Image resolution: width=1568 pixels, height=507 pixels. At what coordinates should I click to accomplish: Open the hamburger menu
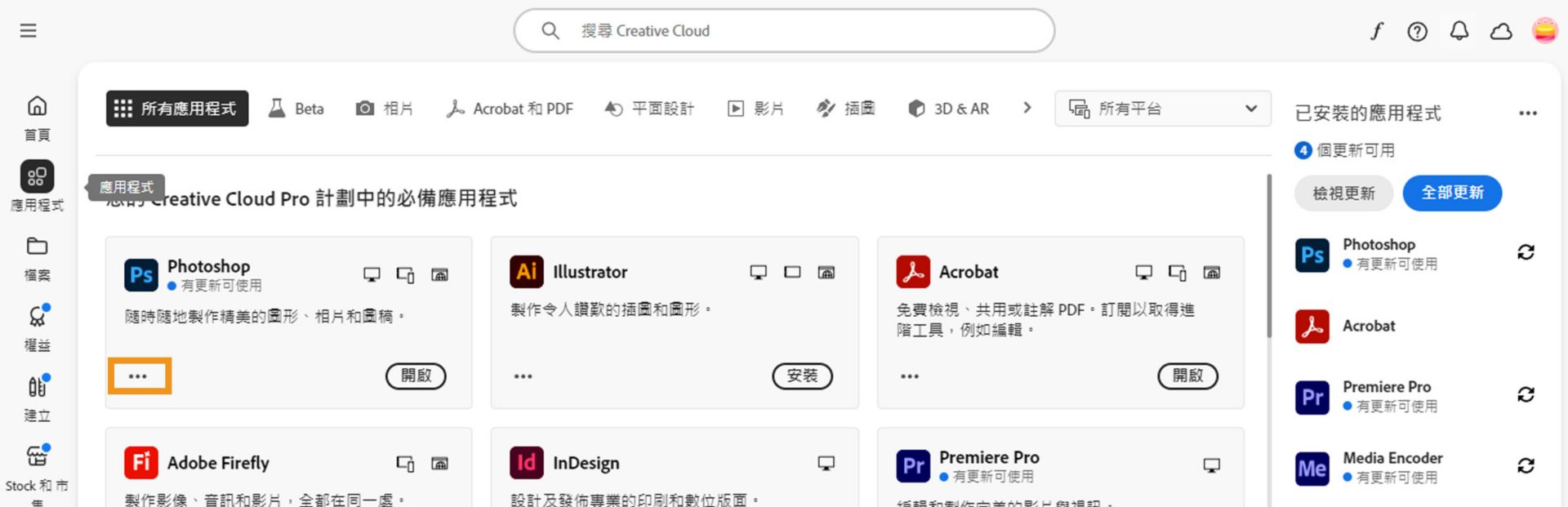29,31
